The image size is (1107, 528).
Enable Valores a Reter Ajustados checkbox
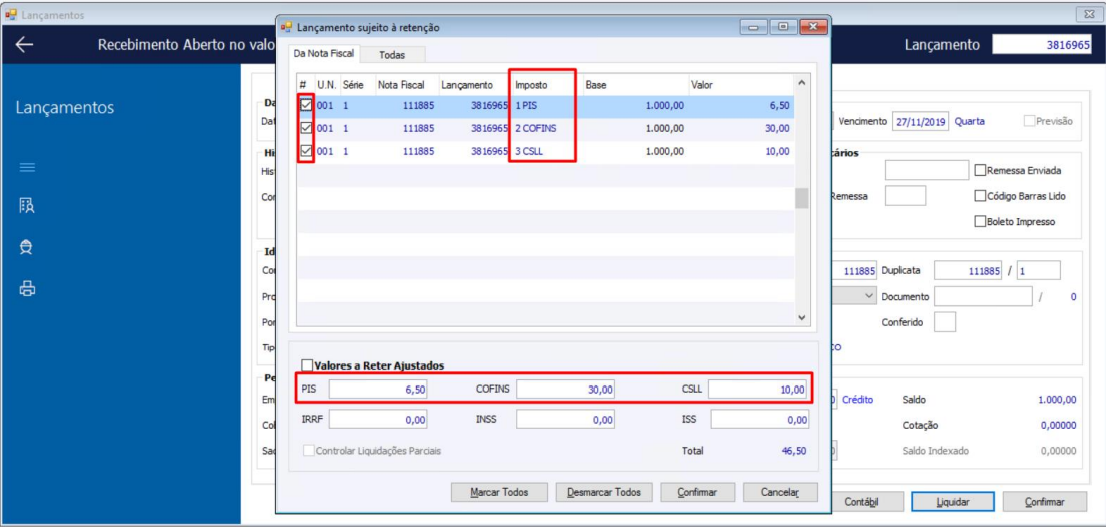[x=306, y=366]
